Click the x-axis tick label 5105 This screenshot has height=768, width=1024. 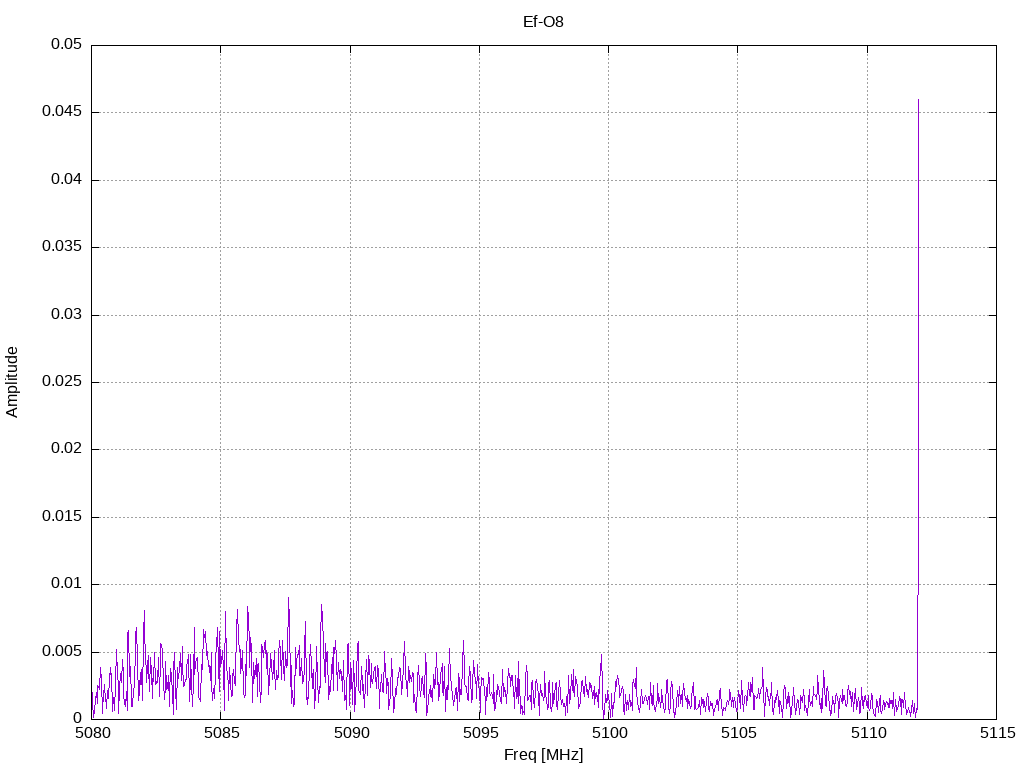(739, 733)
